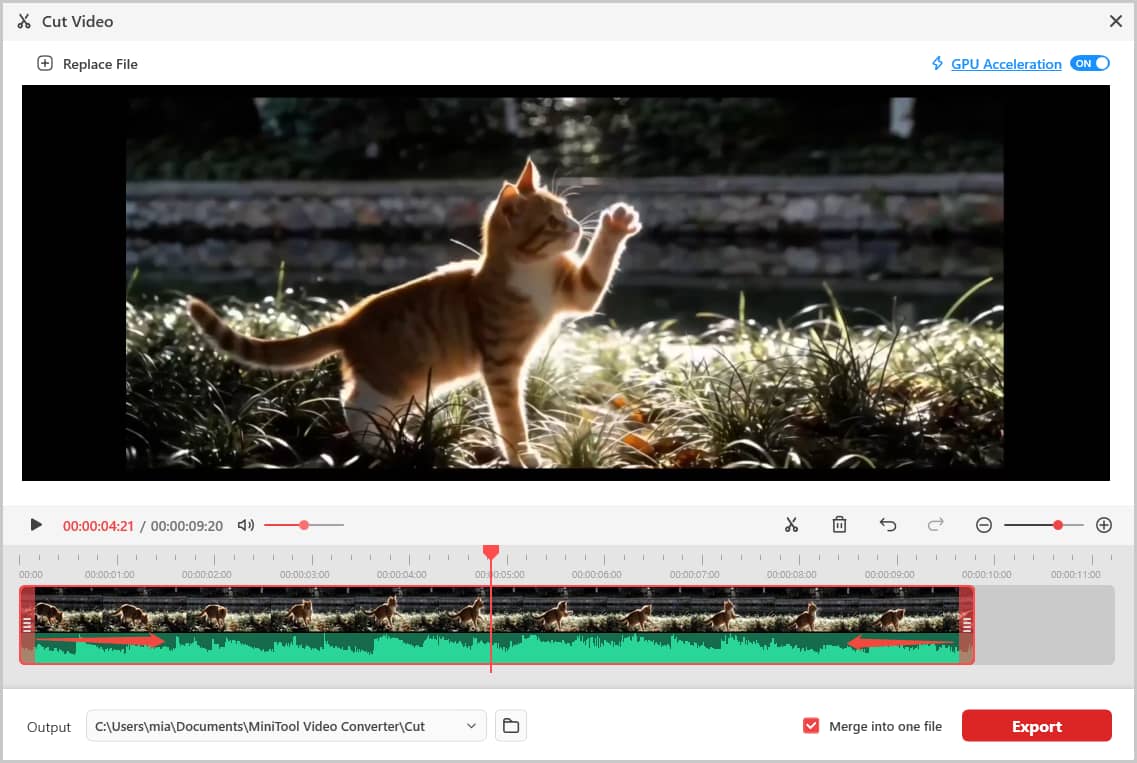Viewport: 1137px width, 763px height.
Task: Click the 00:00:10:00 ruler mark
Action: coord(986,574)
